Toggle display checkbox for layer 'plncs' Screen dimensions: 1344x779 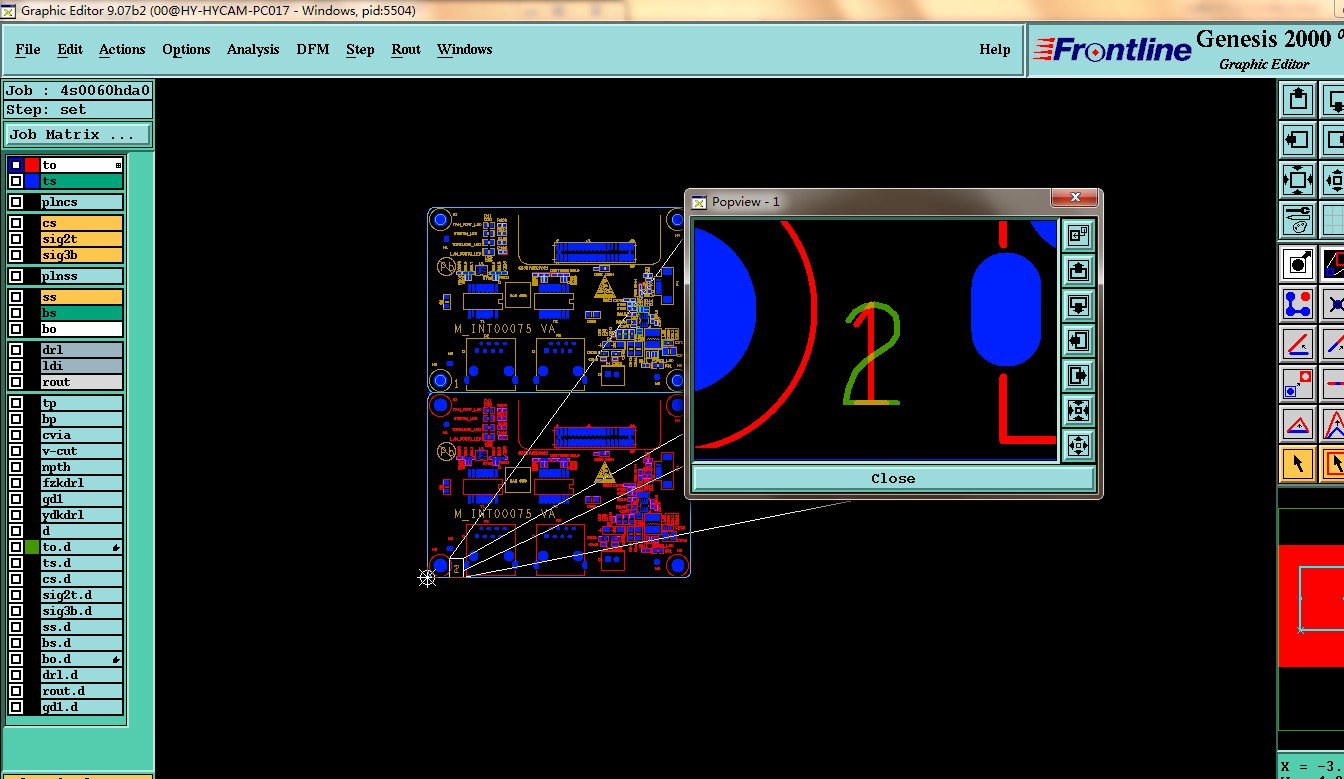pos(16,202)
